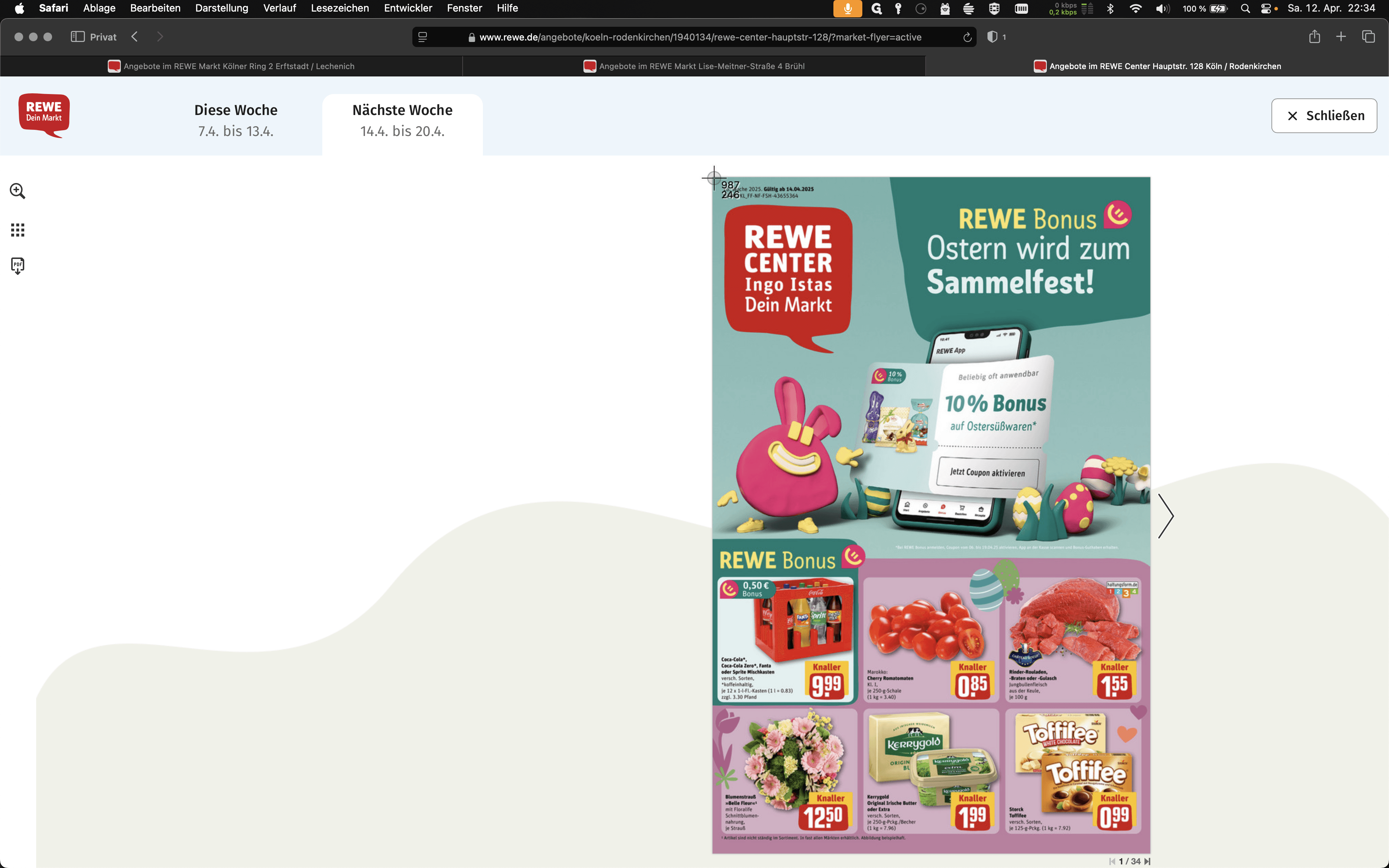The height and width of the screenshot is (868, 1389).
Task: Switch to REWE Center Hauptstr. 128 tab
Action: pyautogui.click(x=1157, y=66)
